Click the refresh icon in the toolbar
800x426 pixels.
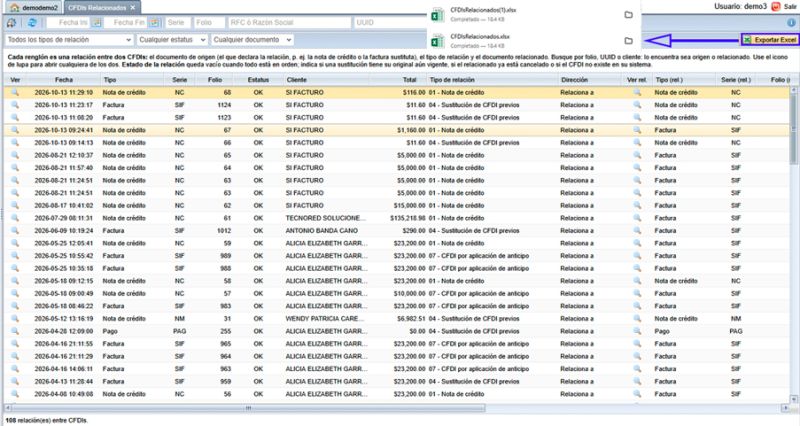[32, 22]
